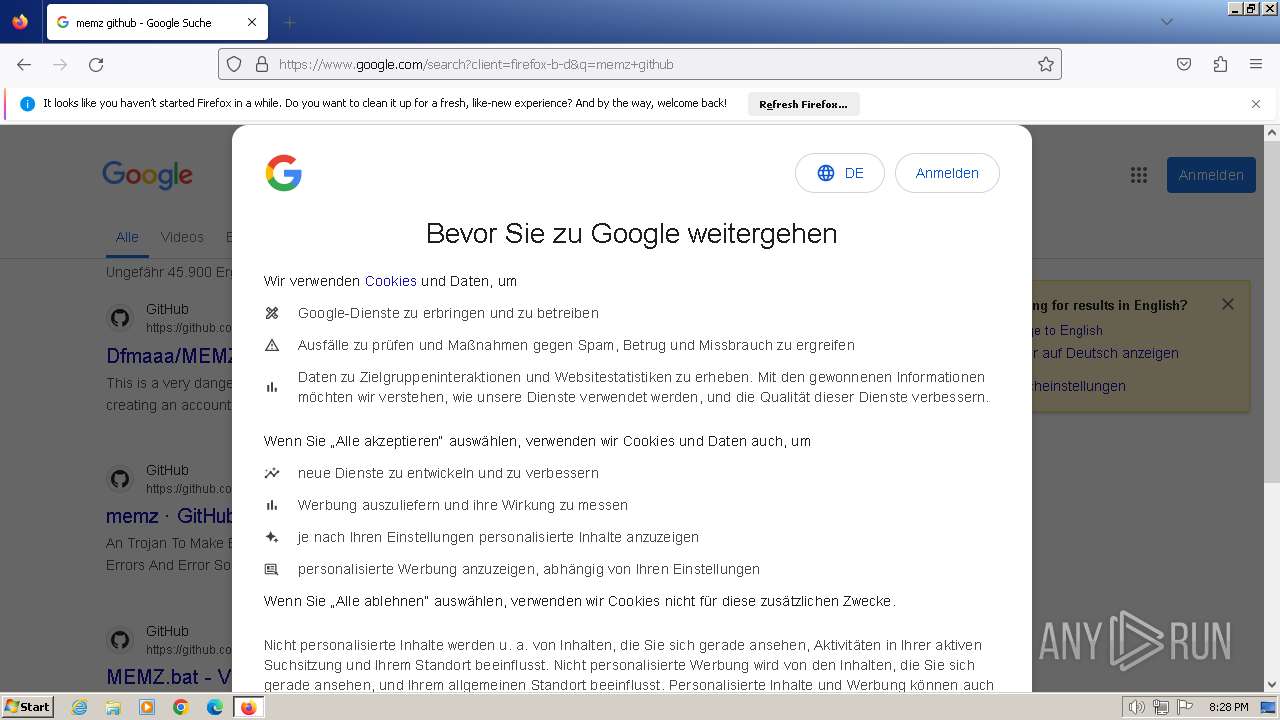Launch Edge from the taskbar
Viewport: 1280px width, 720px height.
pos(215,707)
